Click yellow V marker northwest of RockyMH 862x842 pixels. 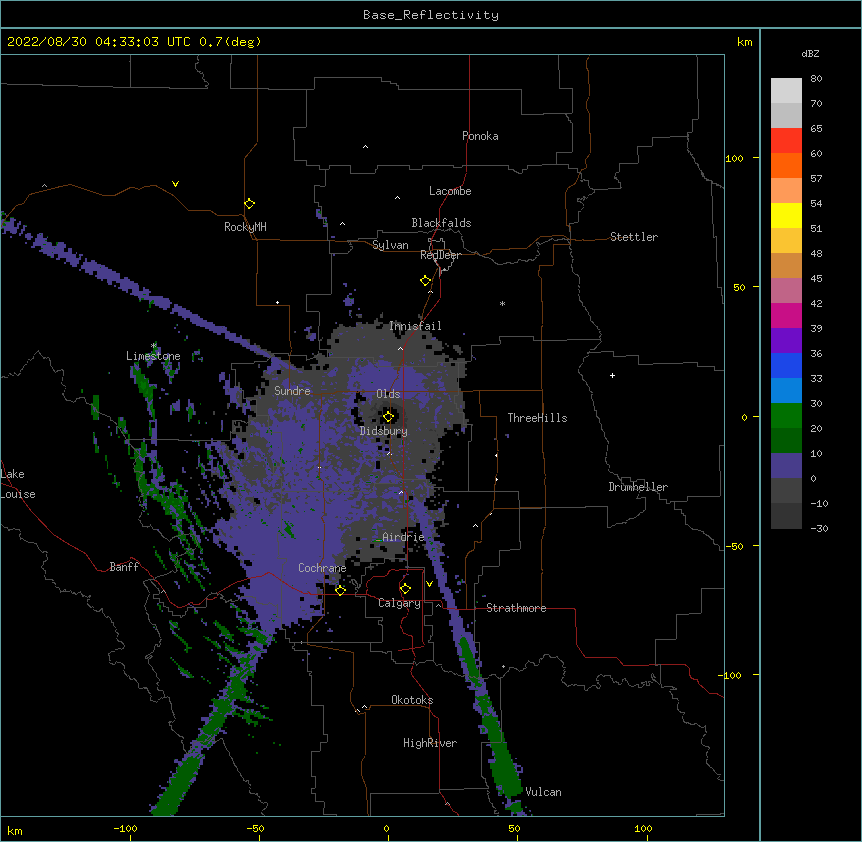(x=175, y=184)
